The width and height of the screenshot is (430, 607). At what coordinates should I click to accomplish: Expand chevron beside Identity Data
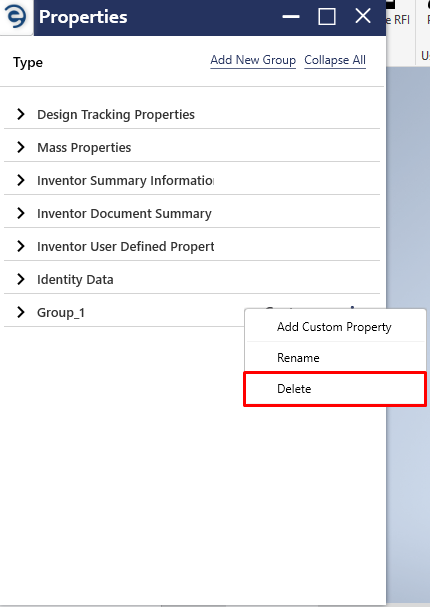point(21,279)
